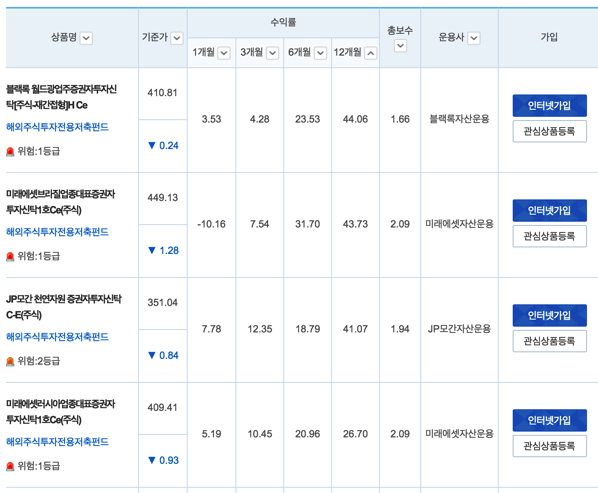Click 수익률 column group header
The width and height of the screenshot is (598, 493).
pyautogui.click(x=283, y=22)
